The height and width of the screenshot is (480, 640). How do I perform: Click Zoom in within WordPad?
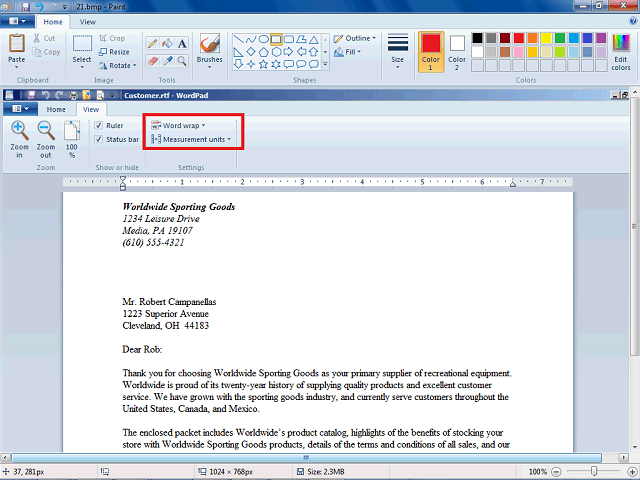point(19,139)
